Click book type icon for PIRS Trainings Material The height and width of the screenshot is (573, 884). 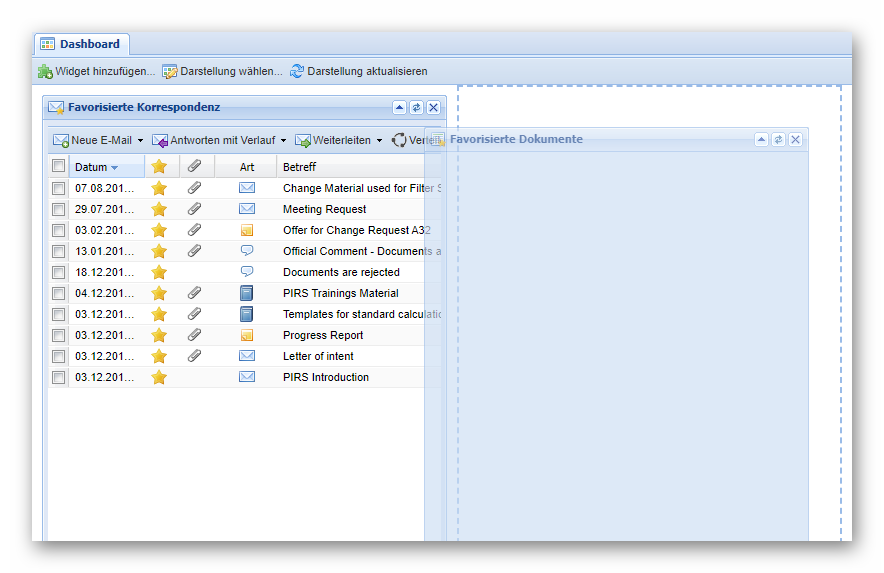[246, 293]
